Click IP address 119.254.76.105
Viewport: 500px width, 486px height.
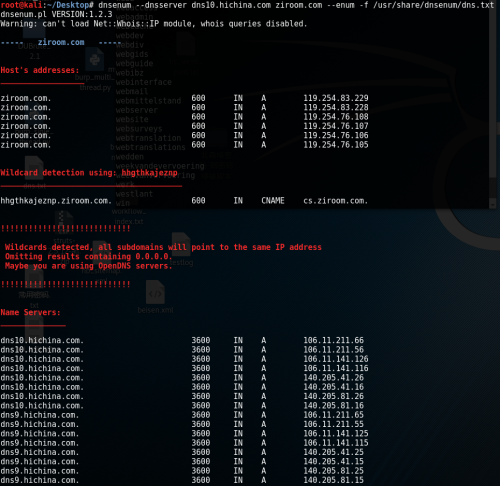pyautogui.click(x=336, y=145)
